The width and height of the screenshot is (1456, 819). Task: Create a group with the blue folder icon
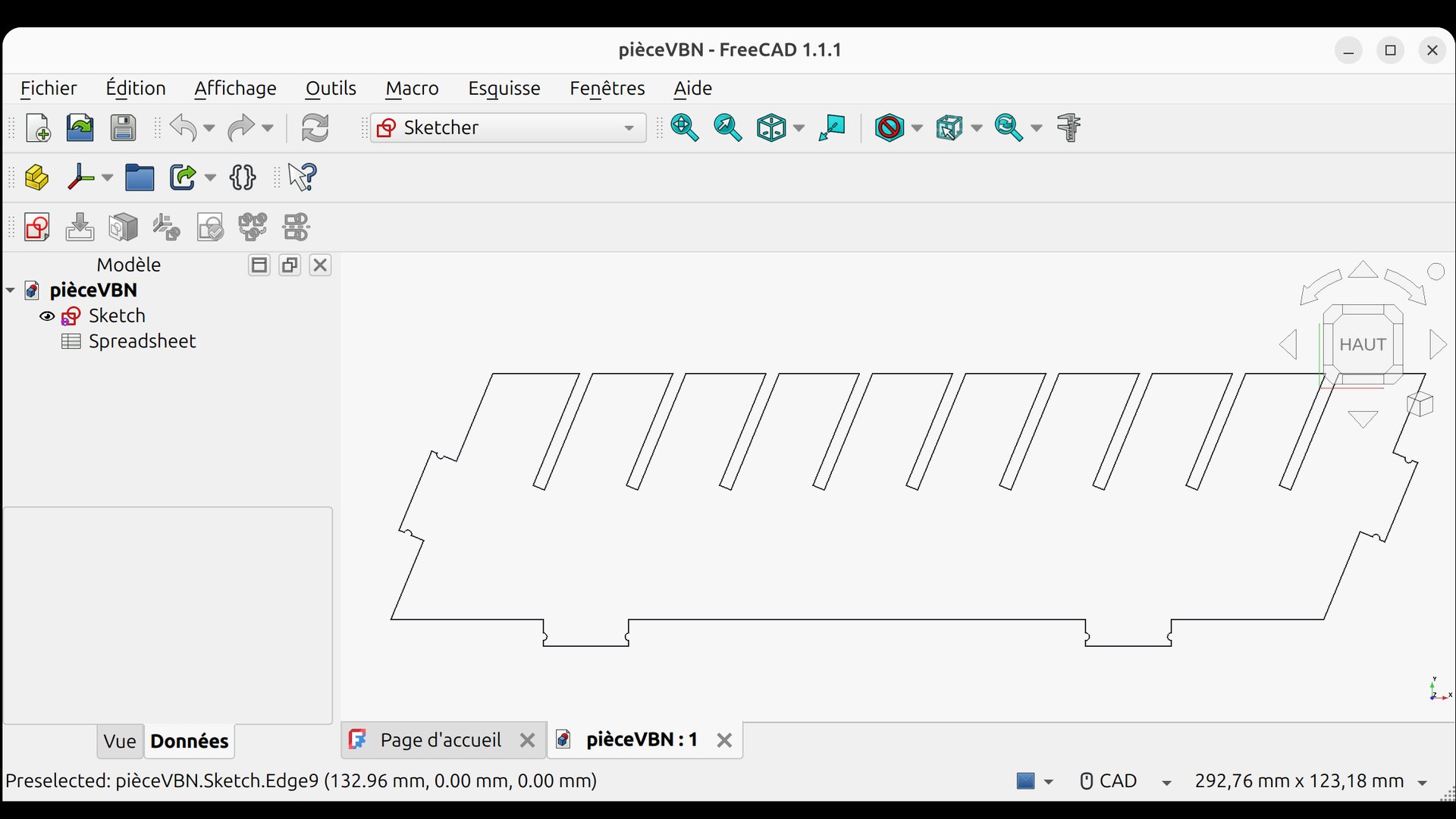click(140, 177)
